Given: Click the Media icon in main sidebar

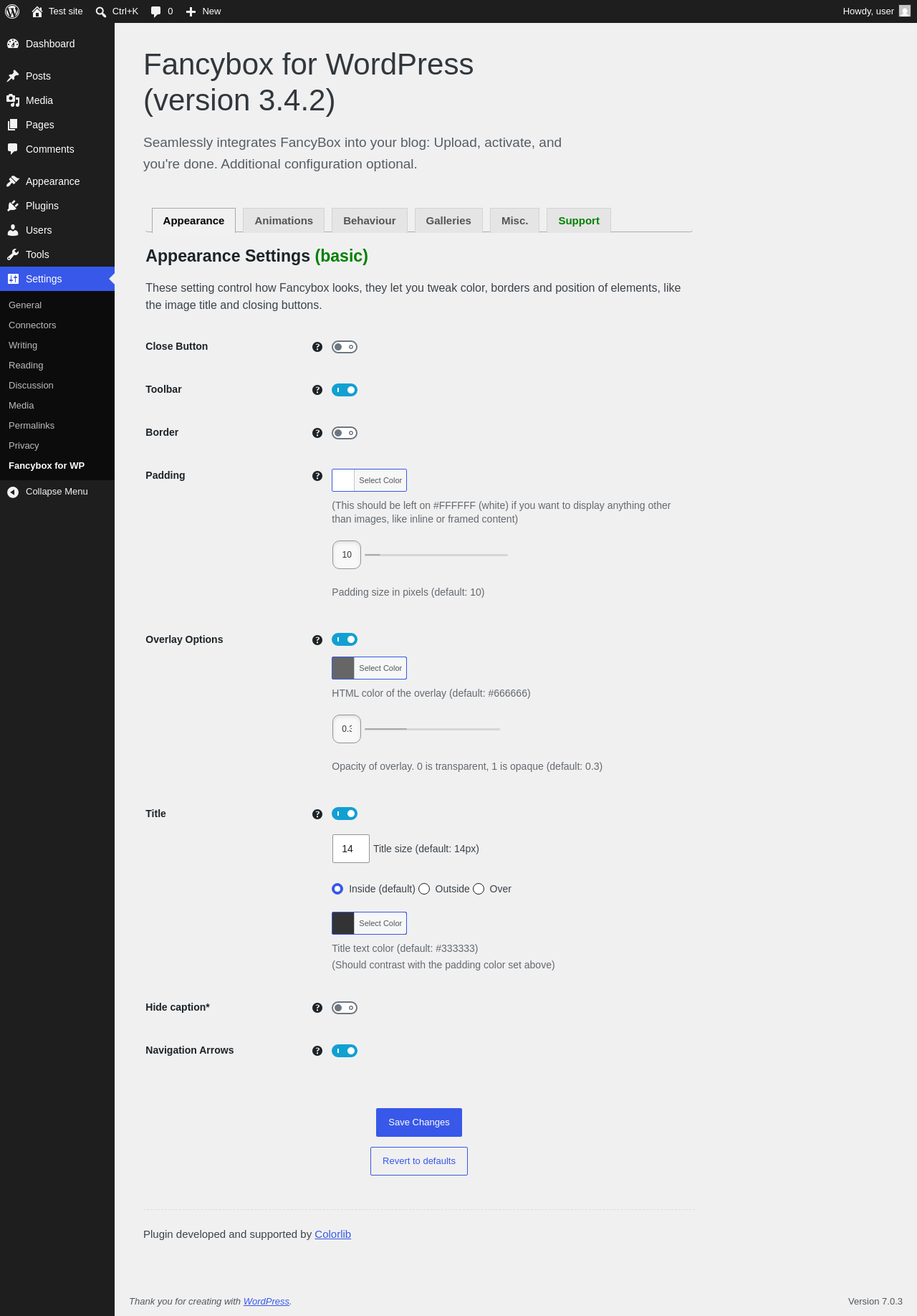Looking at the screenshot, I should pos(13,100).
